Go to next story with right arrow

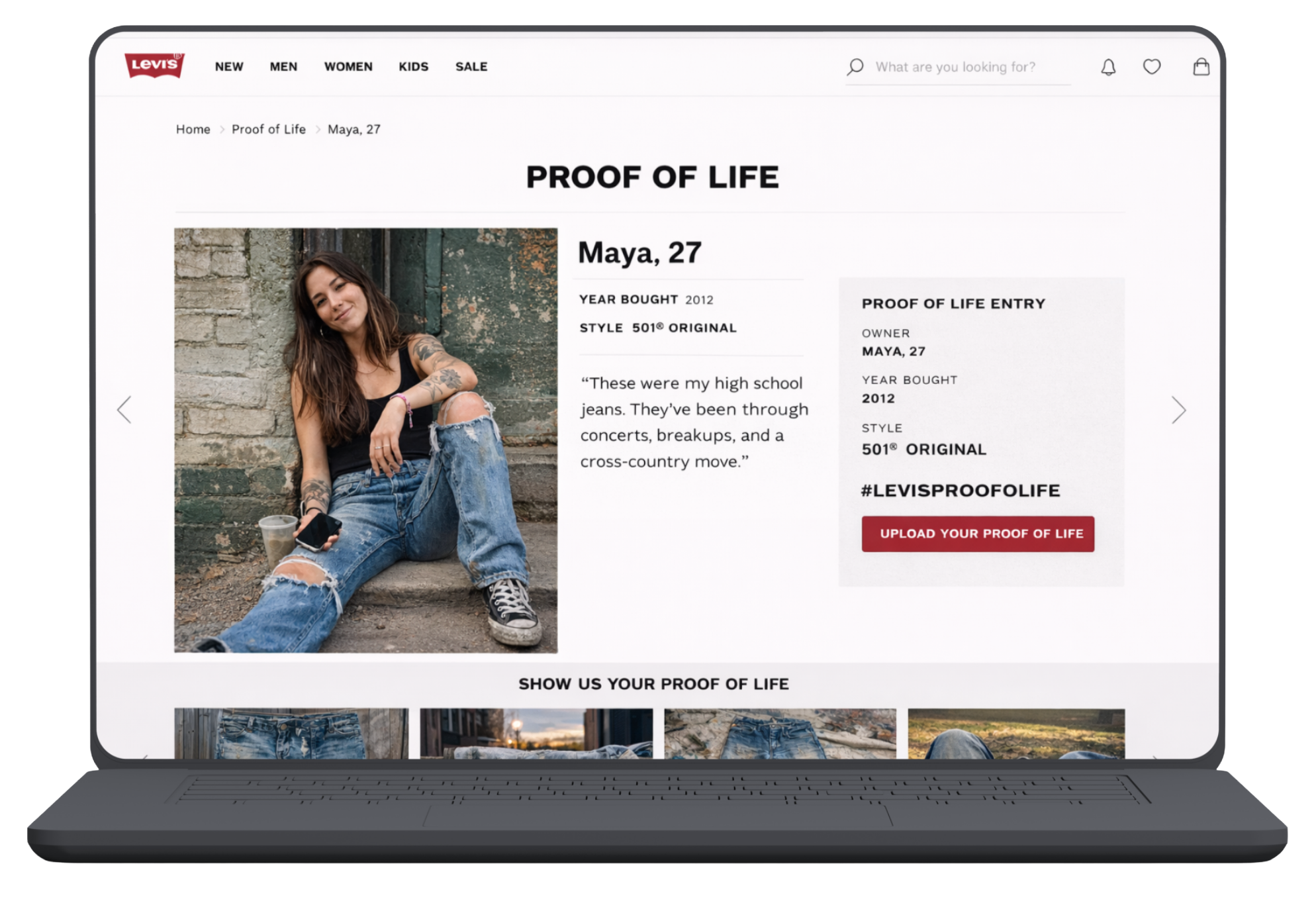tap(1178, 410)
